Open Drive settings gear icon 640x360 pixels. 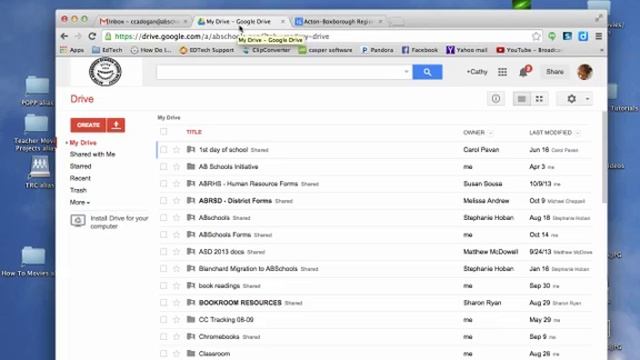[x=571, y=99]
